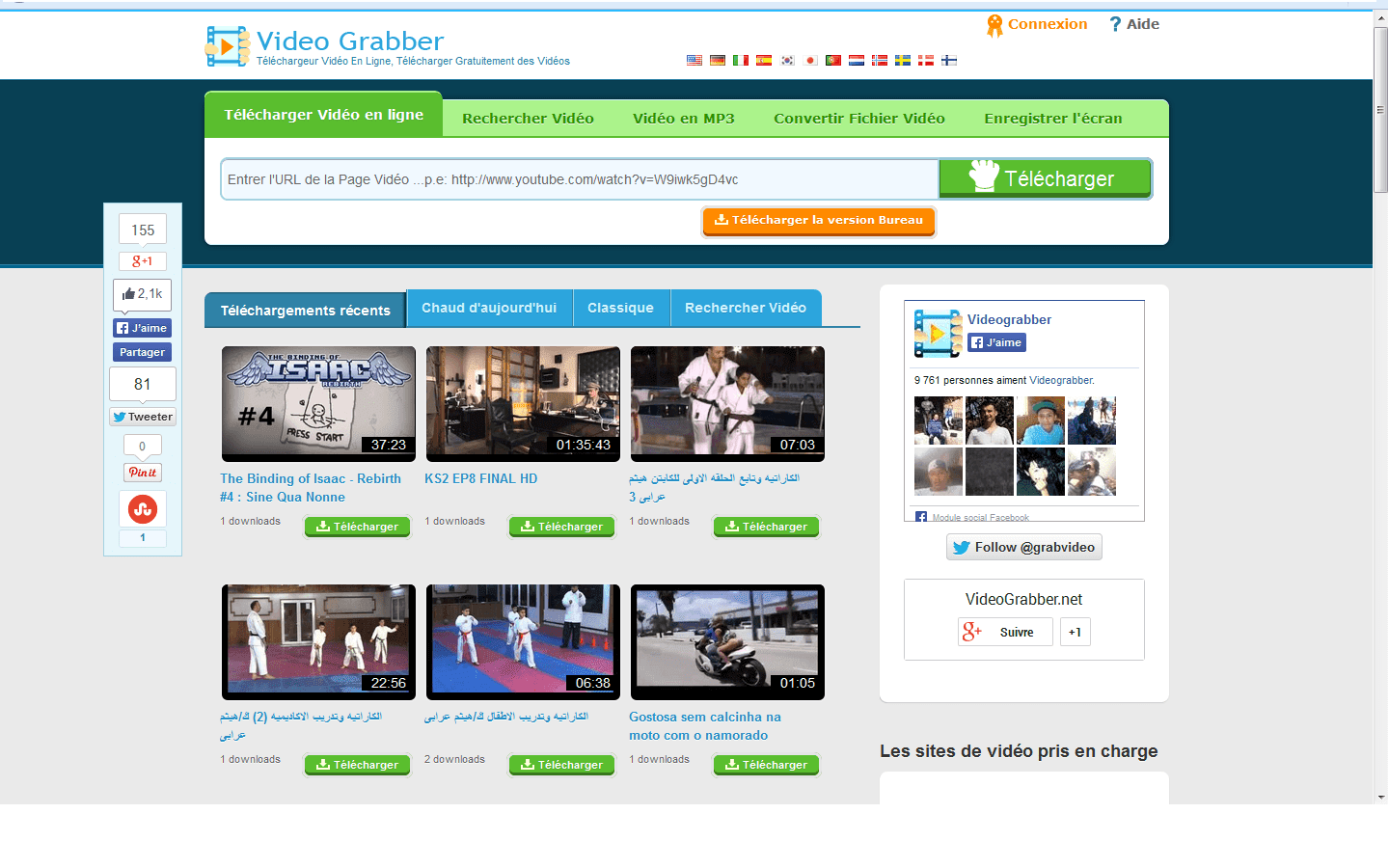Image resolution: width=1389 pixels, height=868 pixels.
Task: Follow @grabvideo on Twitter
Action: [1024, 547]
